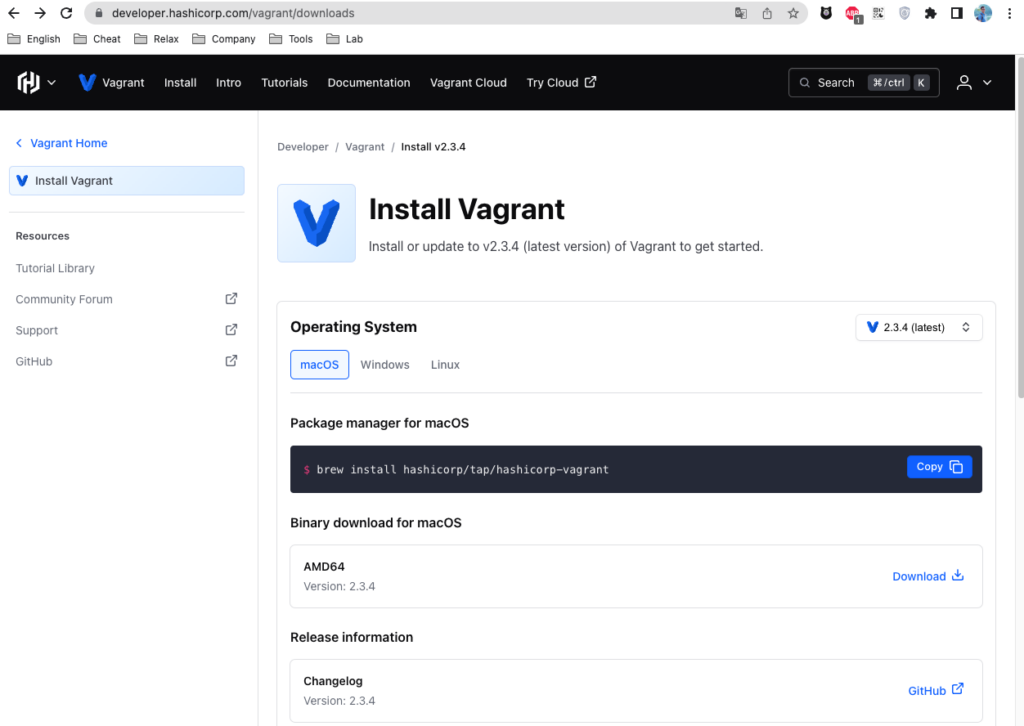Open GitHub in the sidebar resources

pyautogui.click(x=34, y=361)
